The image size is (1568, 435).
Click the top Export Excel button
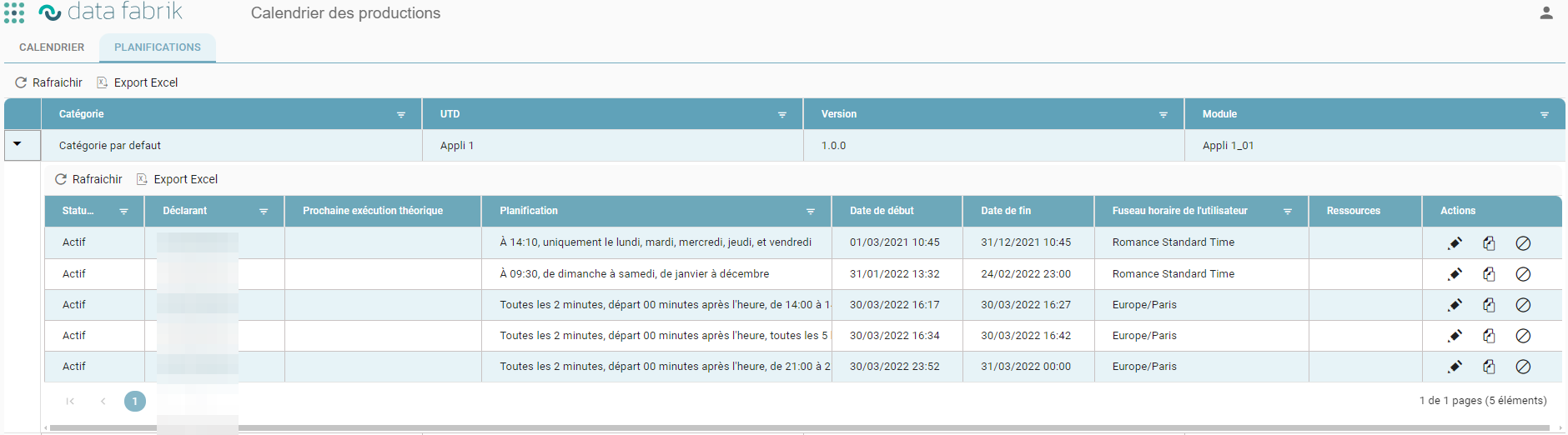tap(138, 82)
